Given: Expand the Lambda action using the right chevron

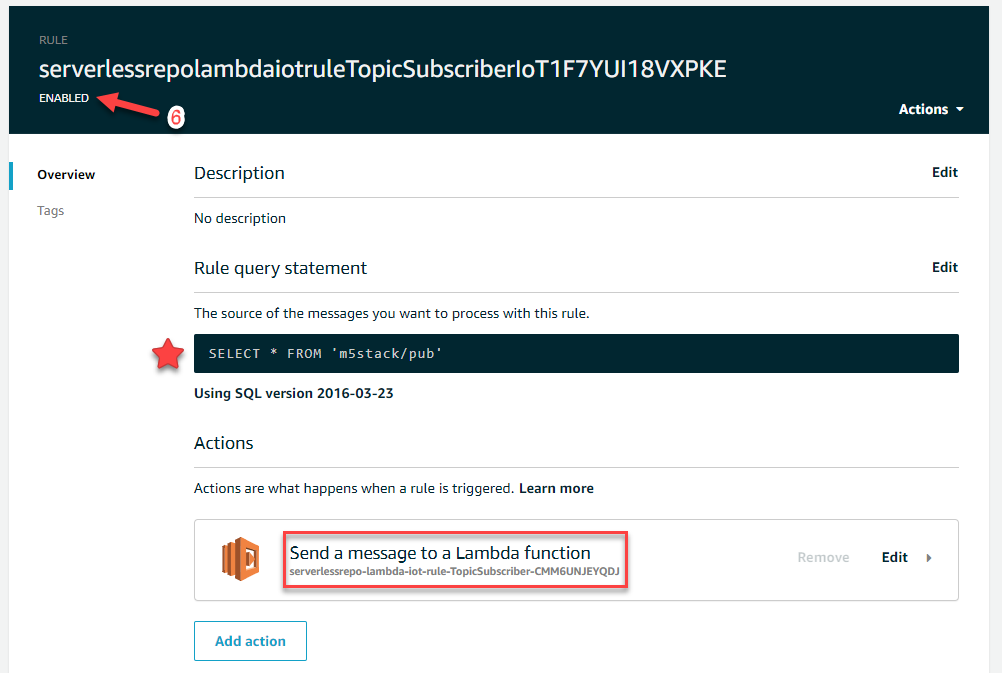Looking at the screenshot, I should [929, 558].
